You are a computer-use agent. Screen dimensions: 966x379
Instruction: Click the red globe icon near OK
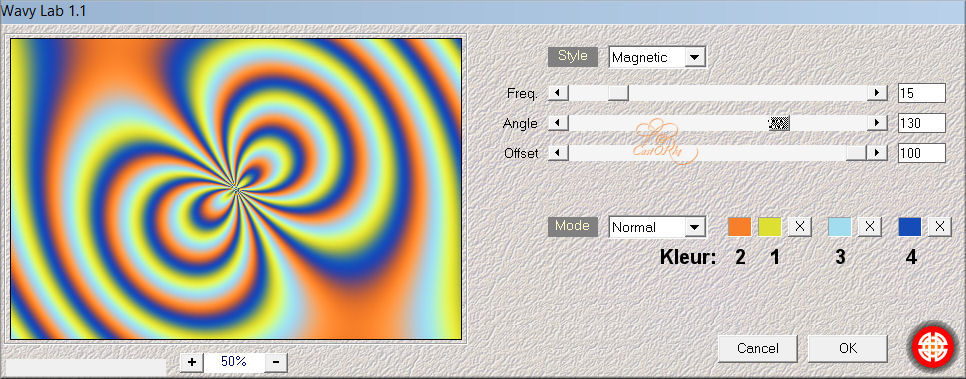tap(932, 348)
